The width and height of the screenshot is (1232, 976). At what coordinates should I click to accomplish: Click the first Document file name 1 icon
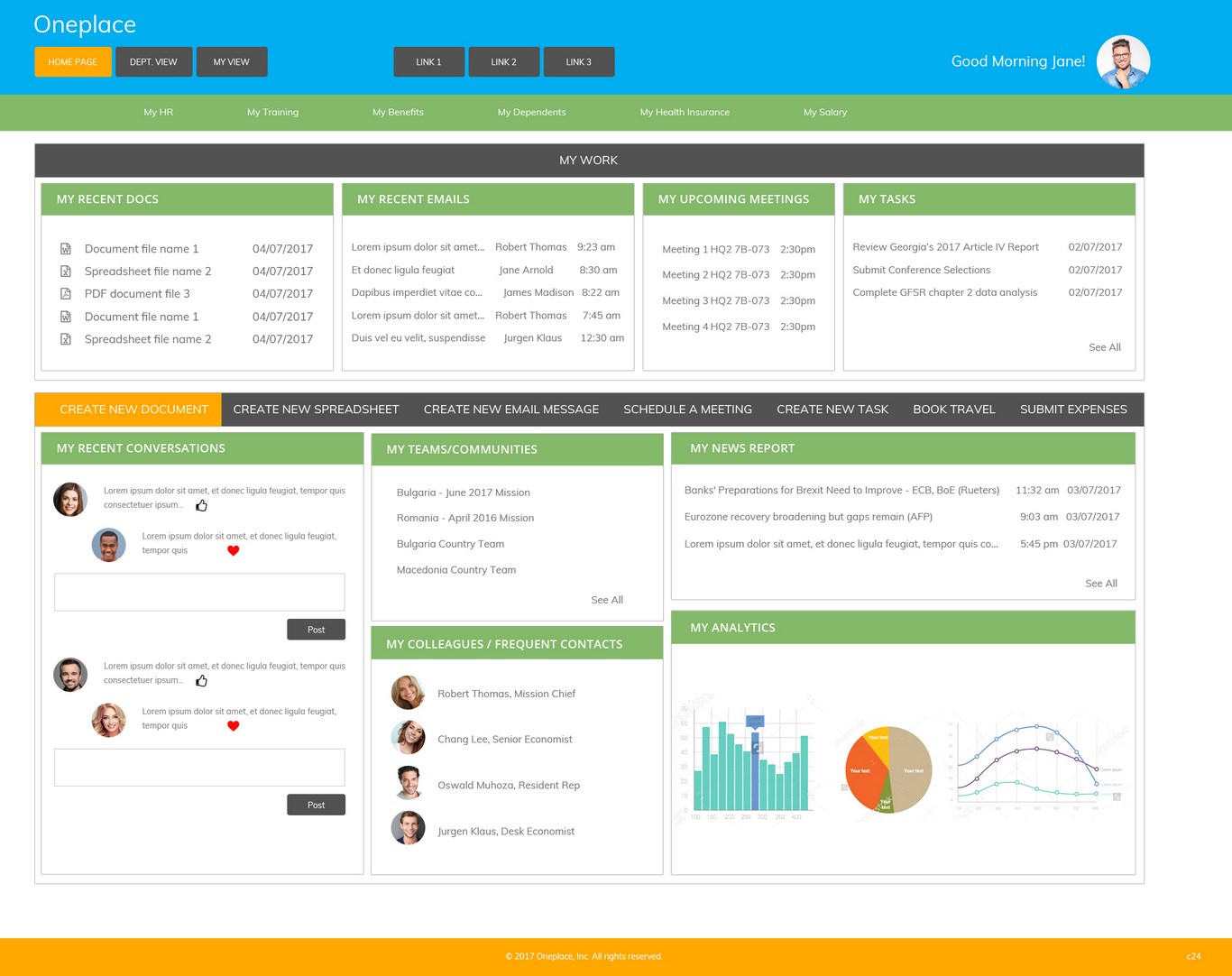65,248
